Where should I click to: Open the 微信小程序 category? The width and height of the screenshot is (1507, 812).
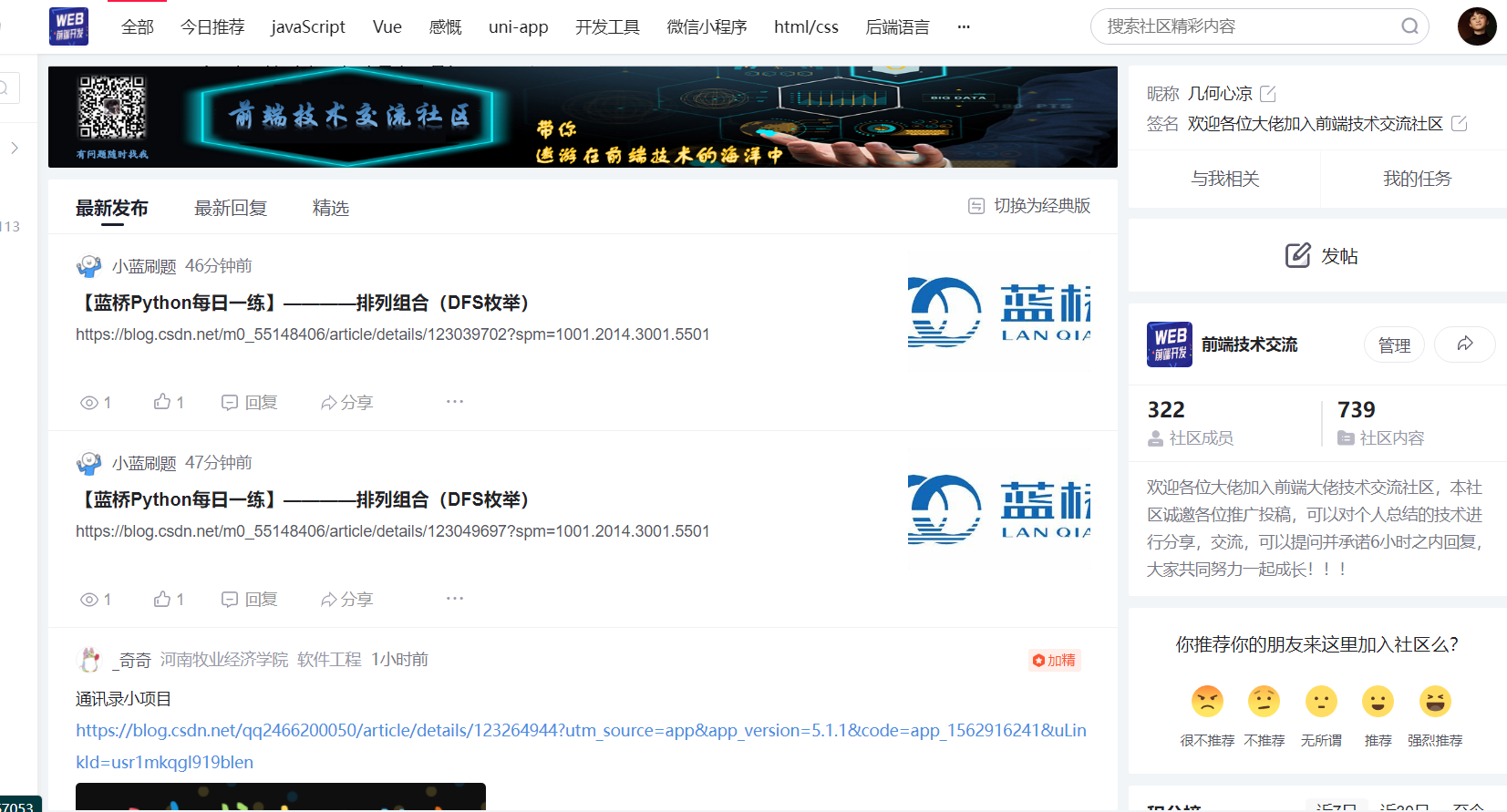pyautogui.click(x=707, y=26)
